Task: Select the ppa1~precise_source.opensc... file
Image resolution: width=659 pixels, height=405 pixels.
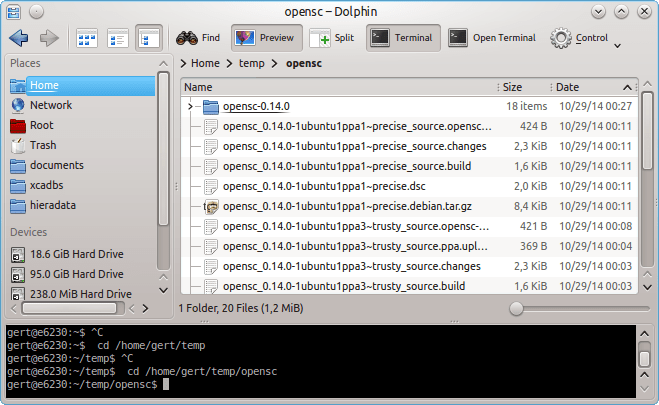Action: (x=357, y=126)
